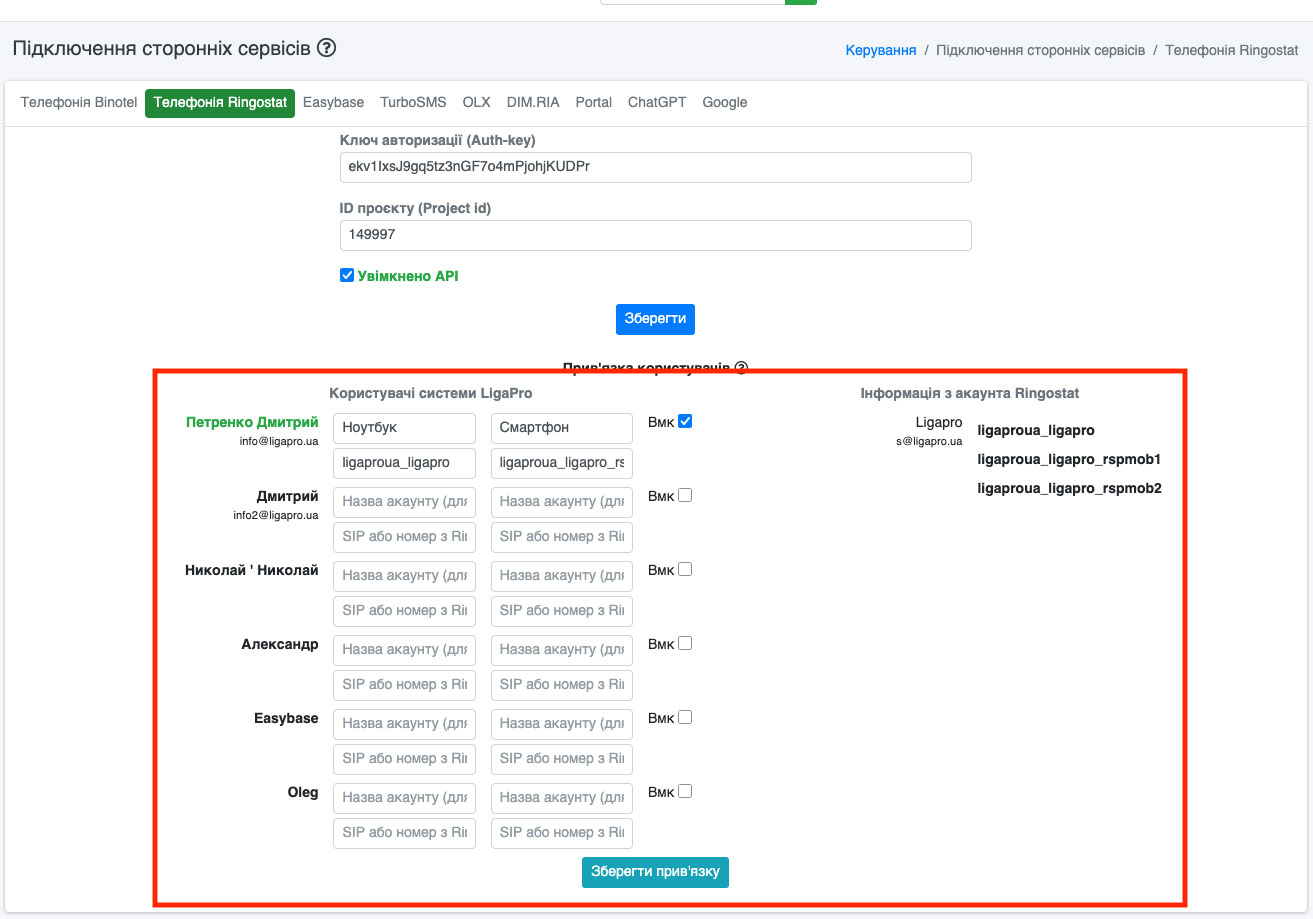This screenshot has width=1313, height=919.
Task: Open the Google tab
Action: tap(725, 103)
